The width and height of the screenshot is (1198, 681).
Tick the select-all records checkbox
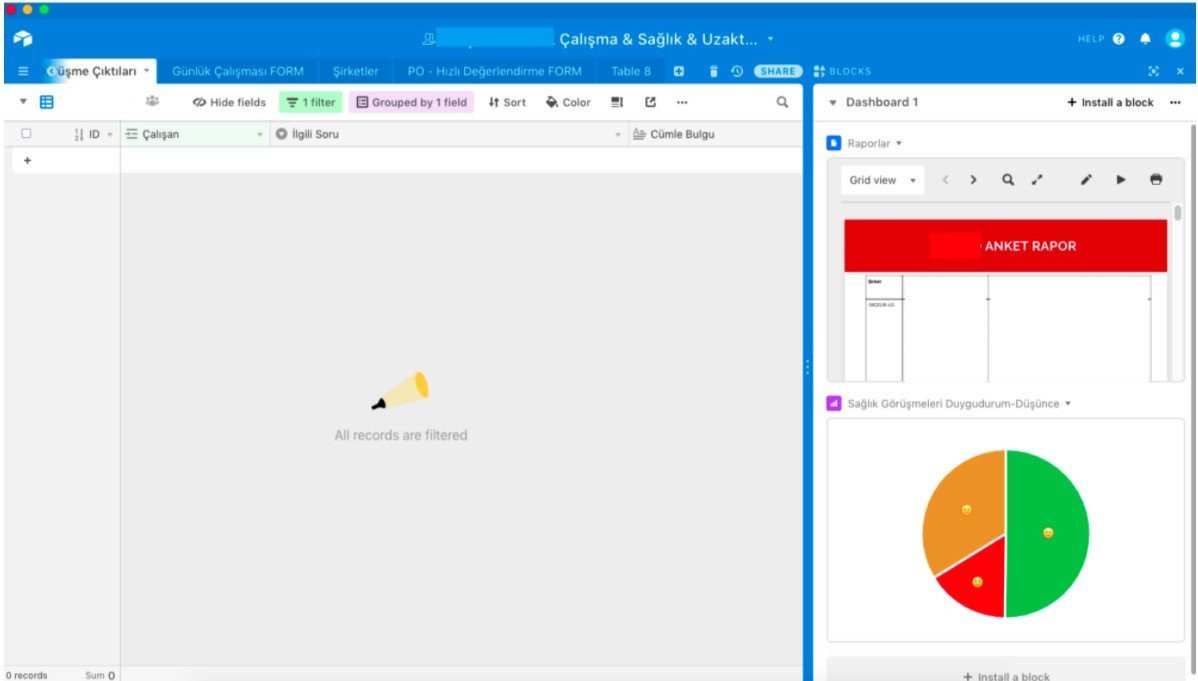(x=26, y=134)
